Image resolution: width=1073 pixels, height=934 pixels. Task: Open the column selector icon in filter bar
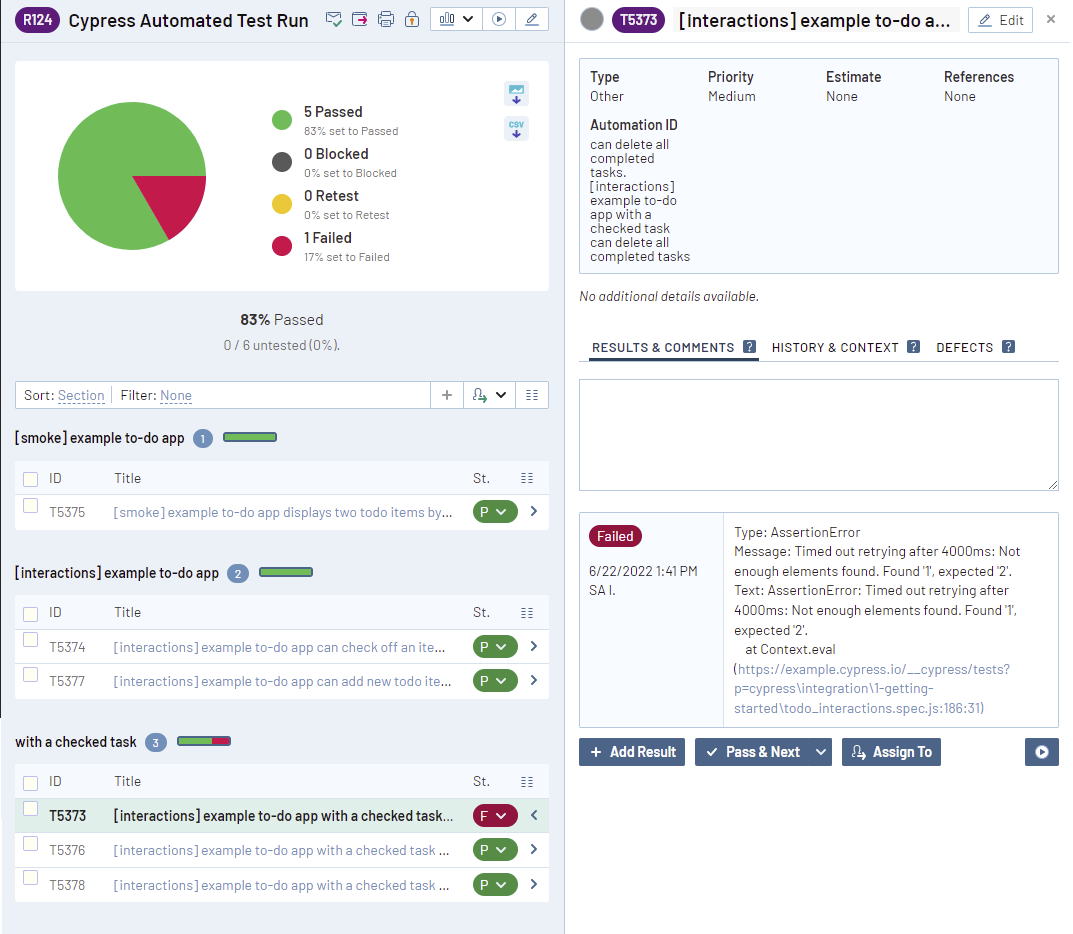[532, 395]
